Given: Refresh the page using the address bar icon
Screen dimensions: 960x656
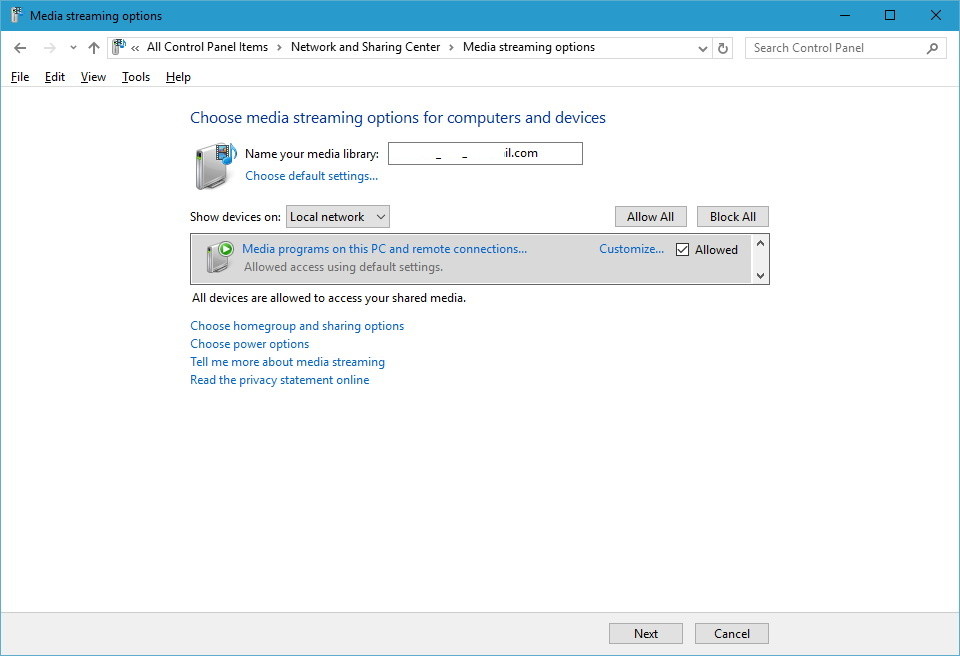Looking at the screenshot, I should point(723,47).
